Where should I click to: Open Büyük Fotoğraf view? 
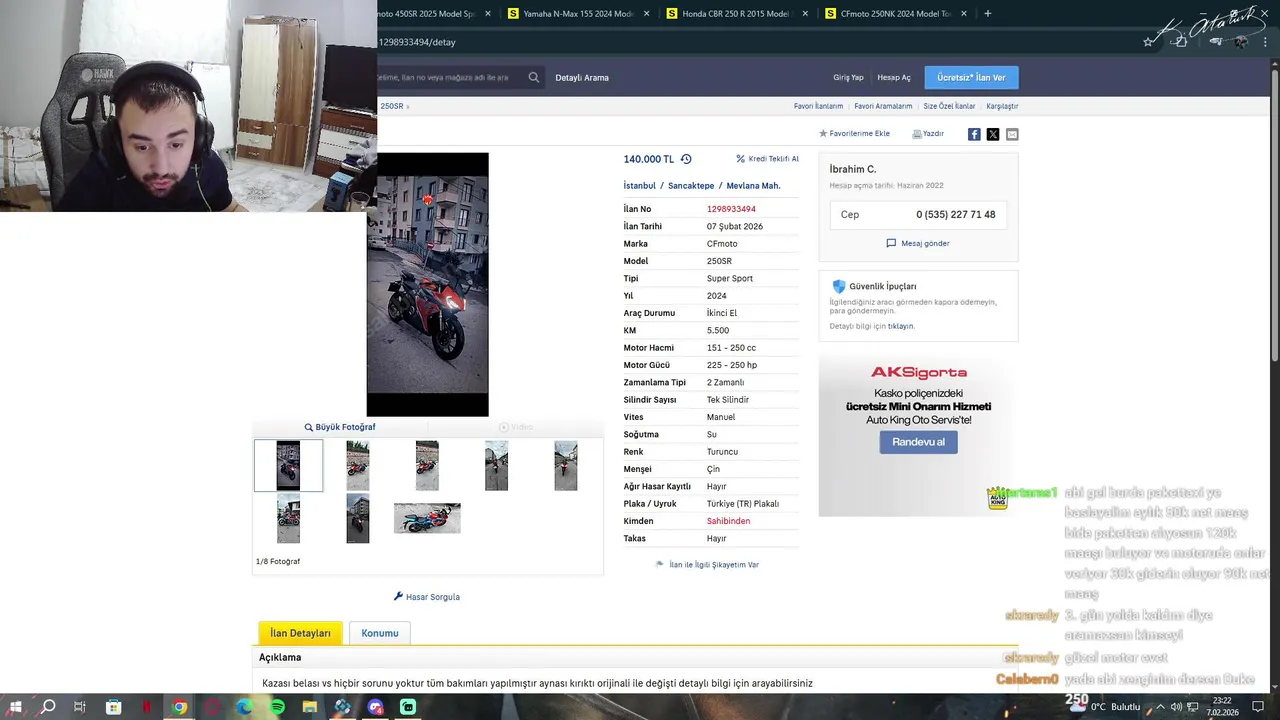pyautogui.click(x=340, y=427)
